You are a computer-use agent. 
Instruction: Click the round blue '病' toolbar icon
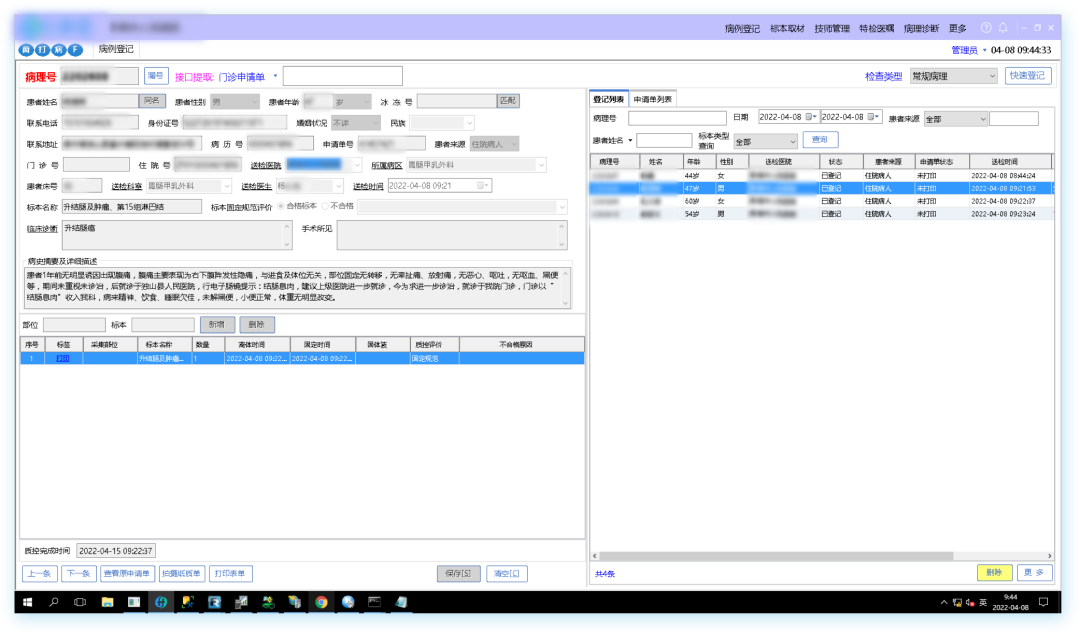click(x=59, y=50)
